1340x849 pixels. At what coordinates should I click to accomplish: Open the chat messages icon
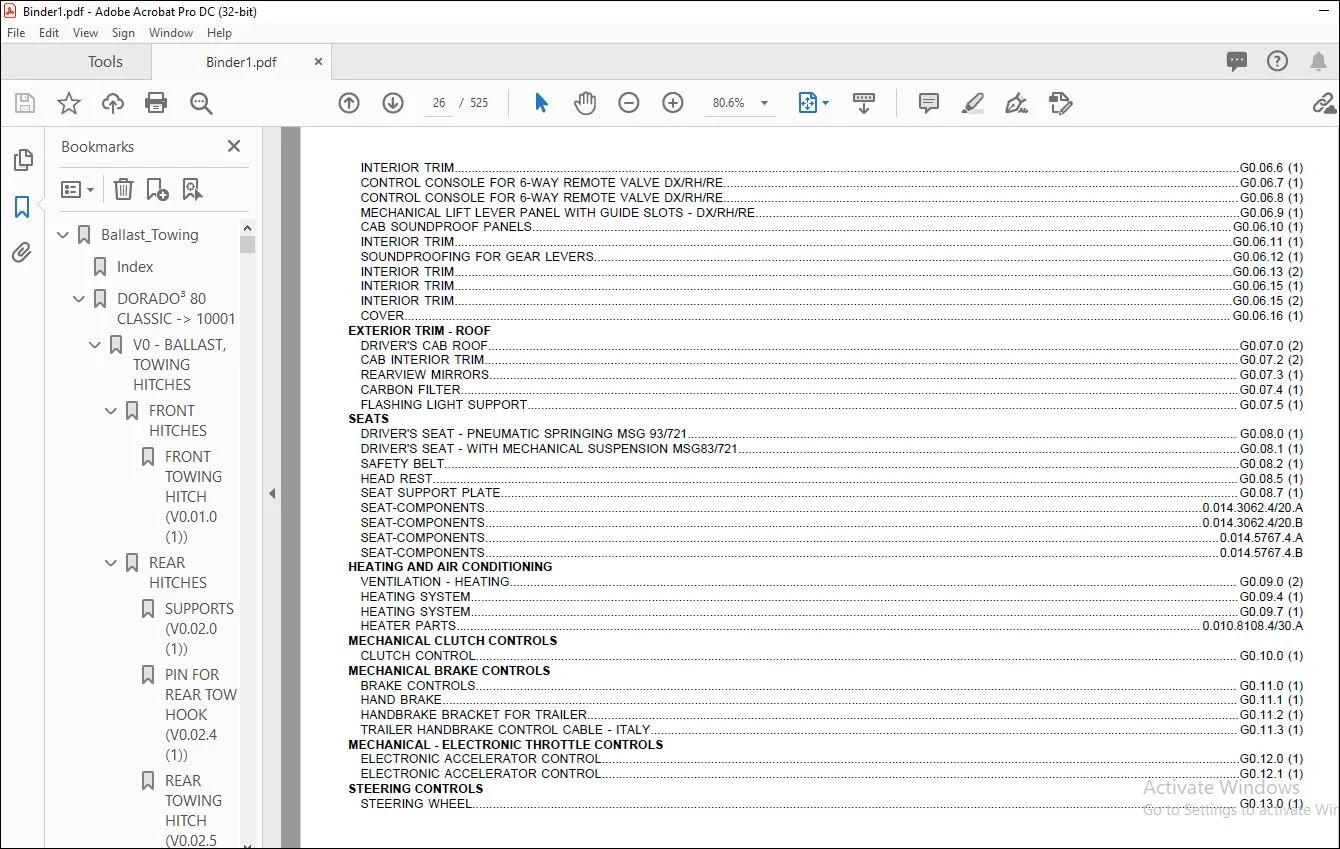pos(1237,61)
